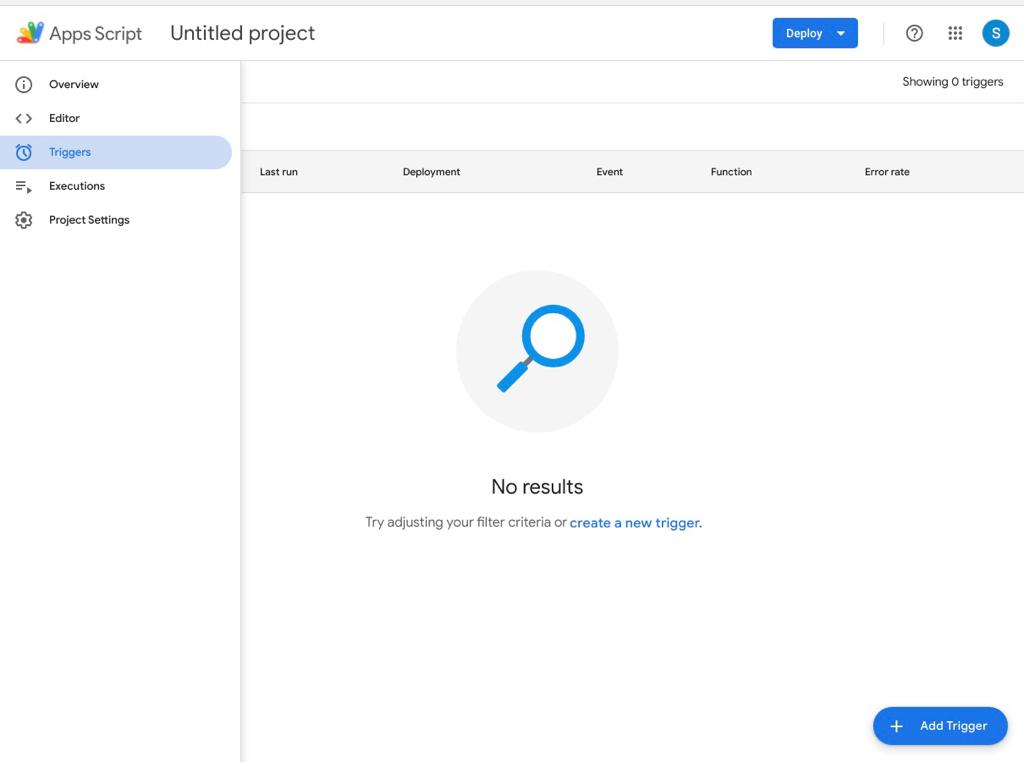Open the Overview menu item
Viewport: 1024px width, 762px height.
click(74, 85)
